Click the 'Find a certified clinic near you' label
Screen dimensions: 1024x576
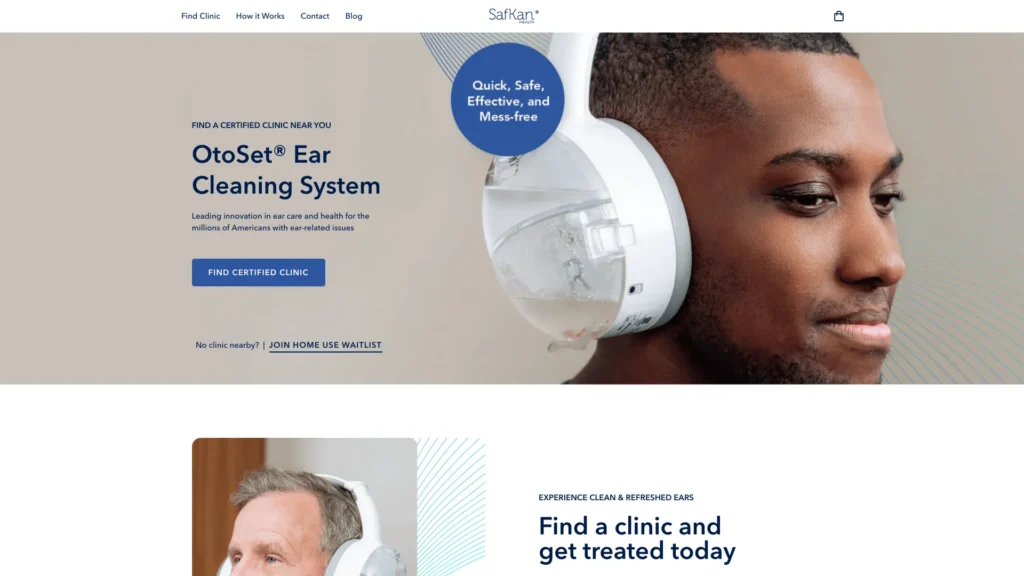[261, 125]
